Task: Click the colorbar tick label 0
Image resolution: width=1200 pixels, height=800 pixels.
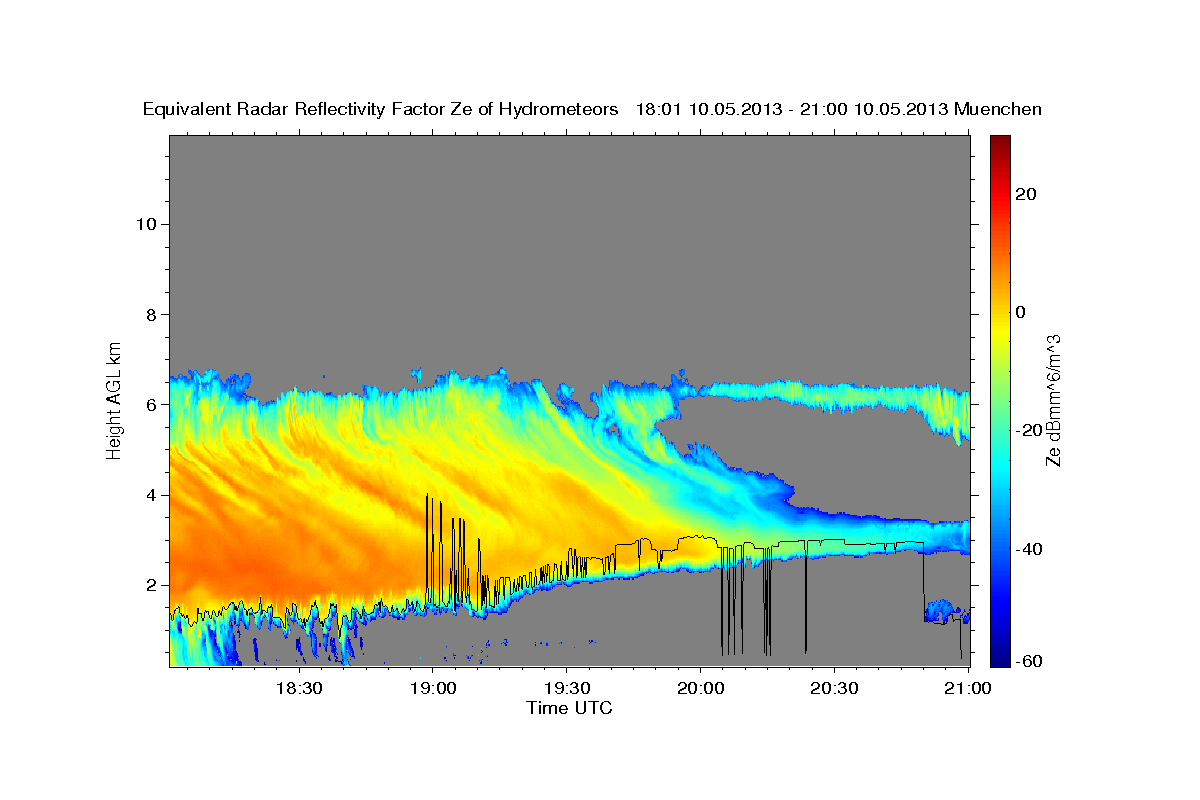Action: 1020,312
